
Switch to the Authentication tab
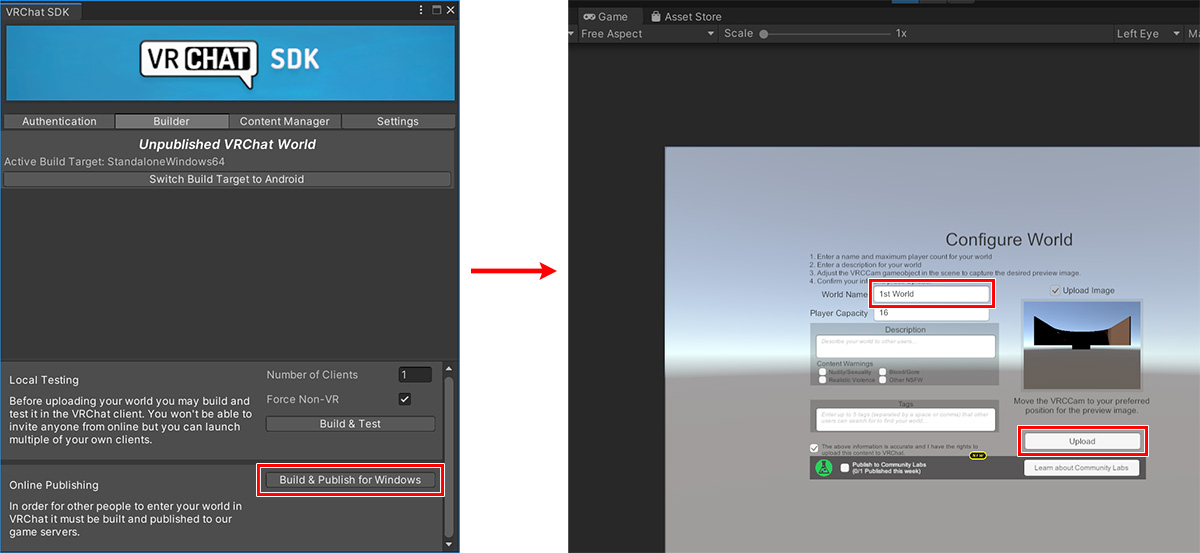pos(59,121)
